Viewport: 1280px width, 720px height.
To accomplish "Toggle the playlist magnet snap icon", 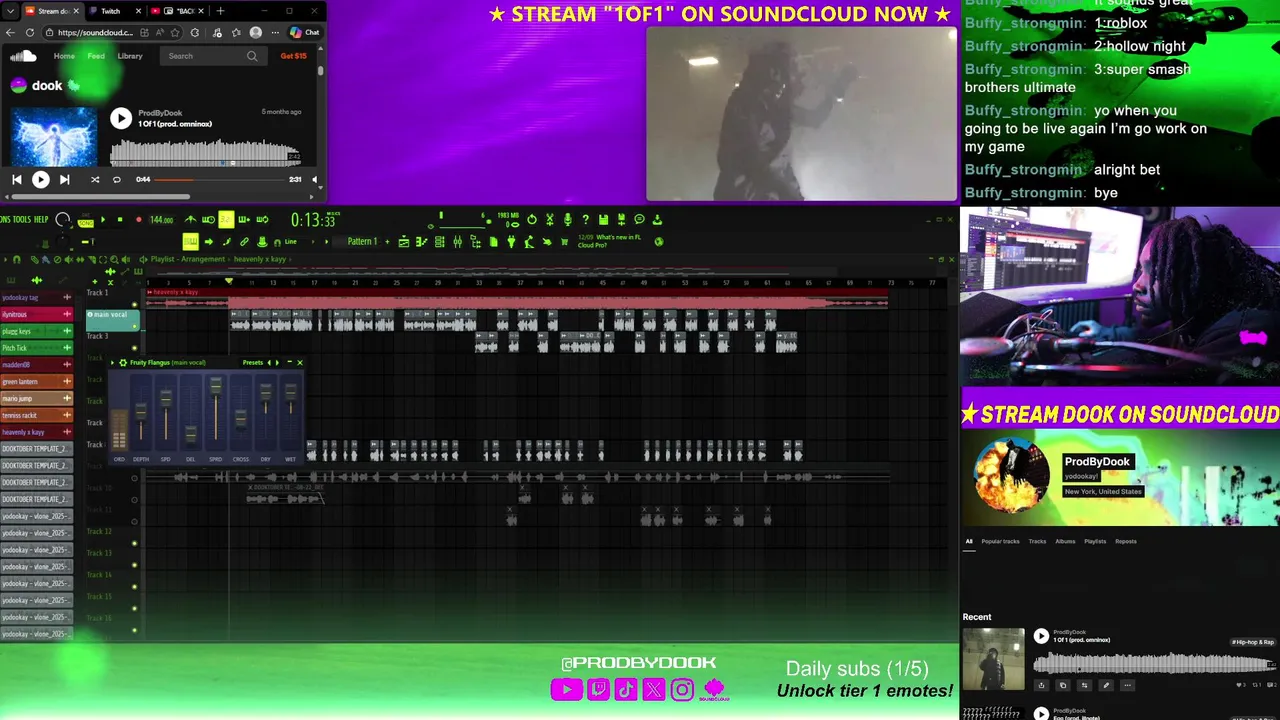I will 17,260.
